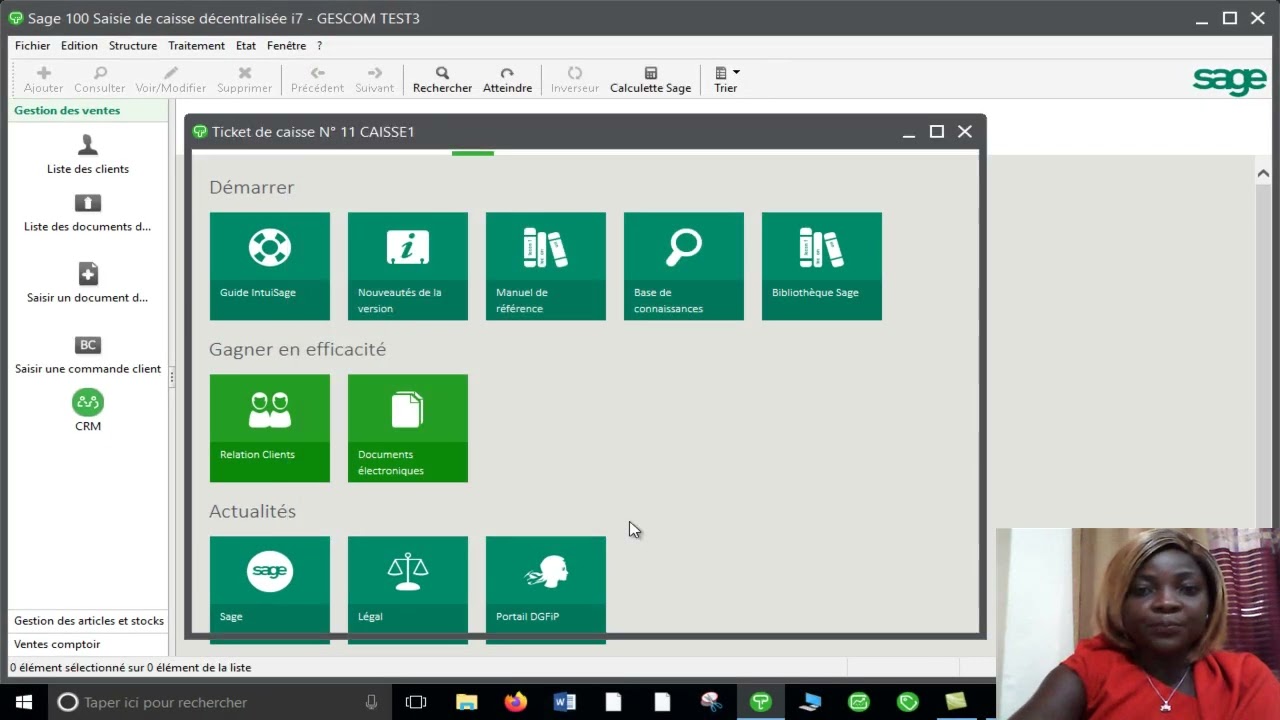Image resolution: width=1280 pixels, height=720 pixels.
Task: Open the CRM shortcut in the sidebar
Action: 88,411
